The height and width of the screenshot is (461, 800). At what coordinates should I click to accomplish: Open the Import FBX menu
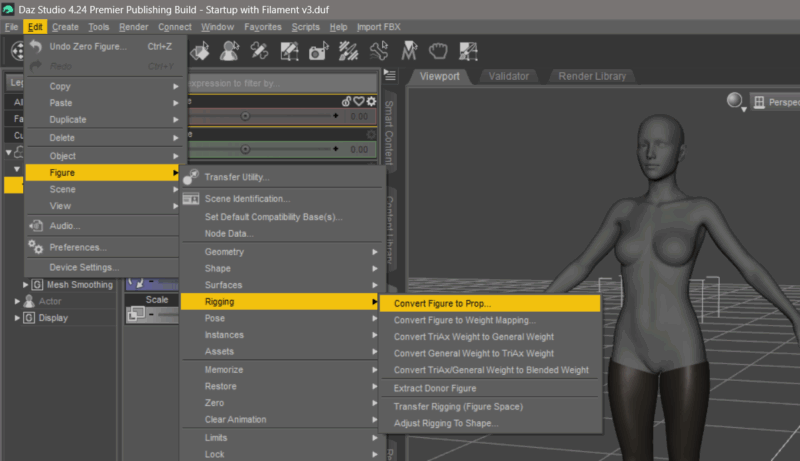tap(379, 27)
